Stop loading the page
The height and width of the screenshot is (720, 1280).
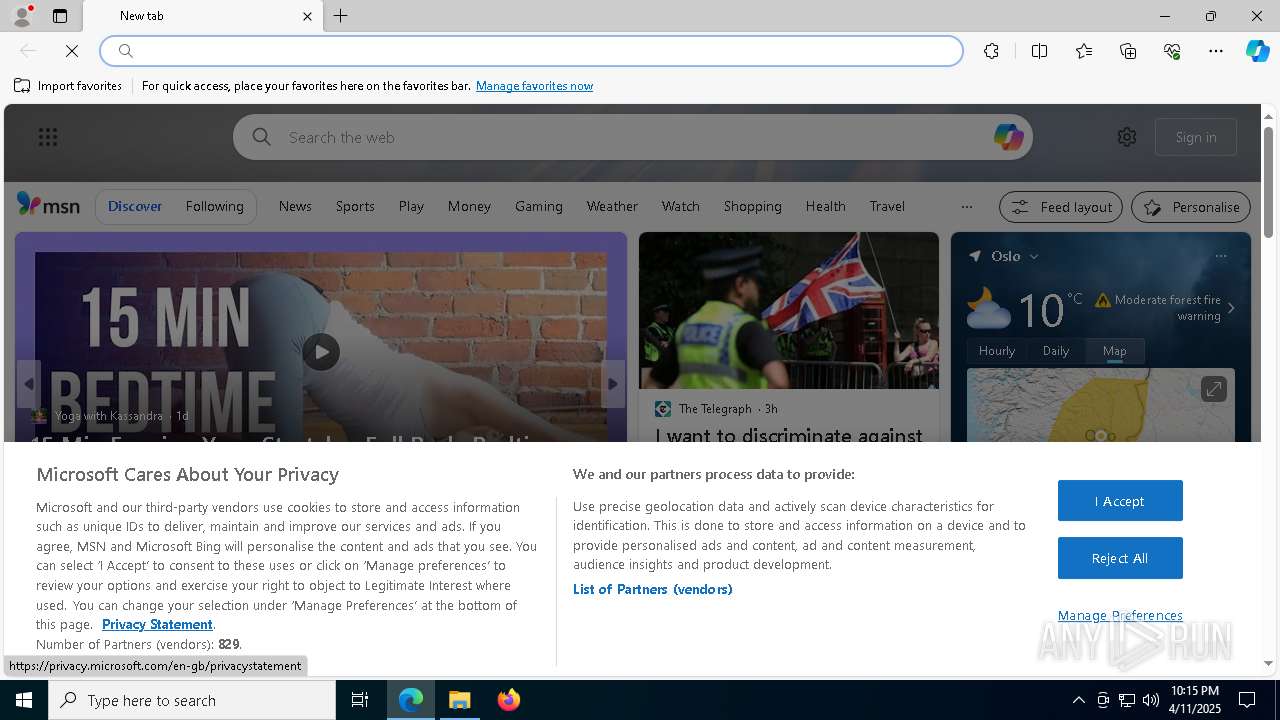[72, 51]
